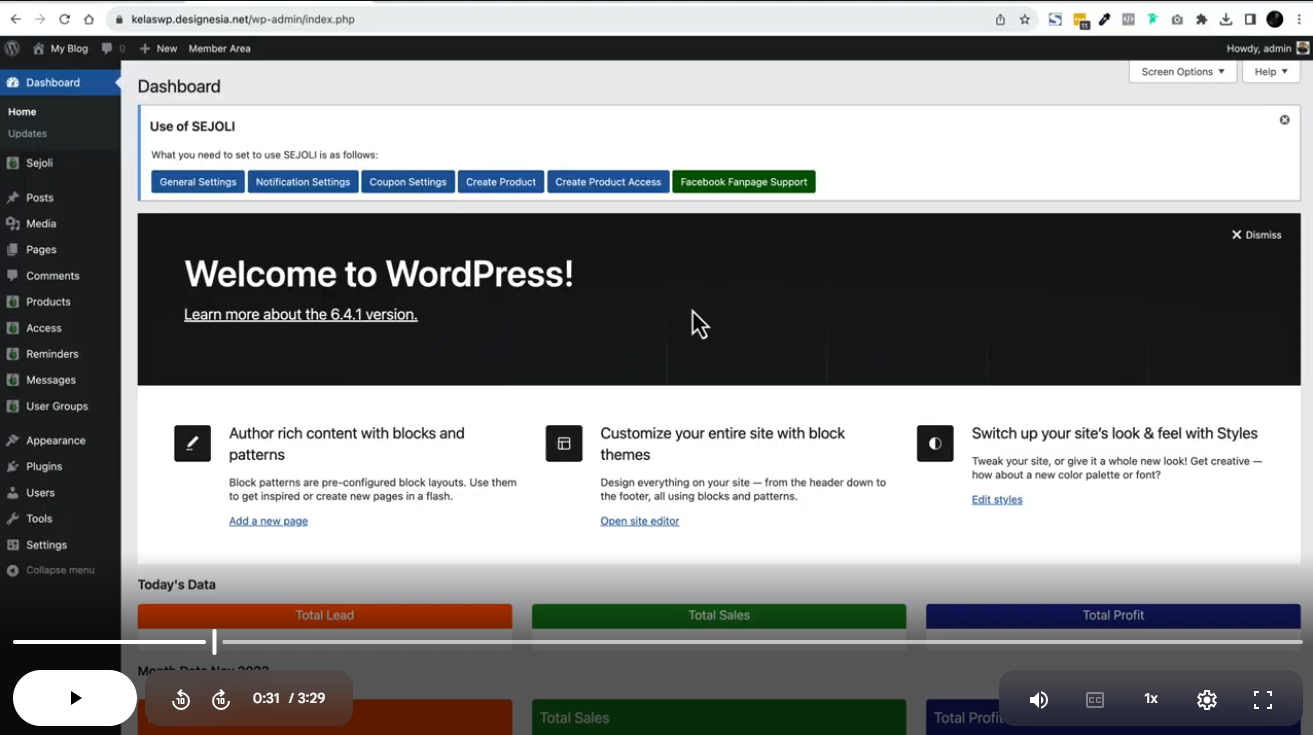
Task: Open the Plugins menu
Action: click(x=60, y=466)
